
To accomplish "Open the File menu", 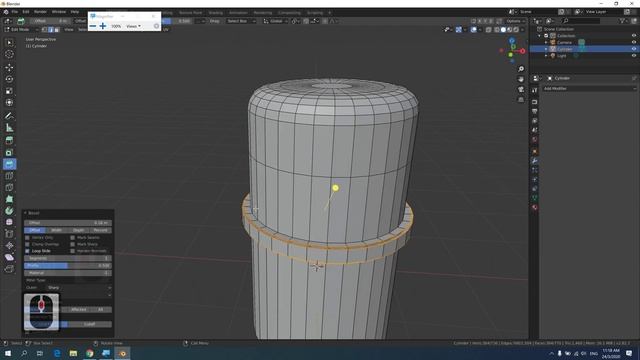I will click(x=15, y=12).
